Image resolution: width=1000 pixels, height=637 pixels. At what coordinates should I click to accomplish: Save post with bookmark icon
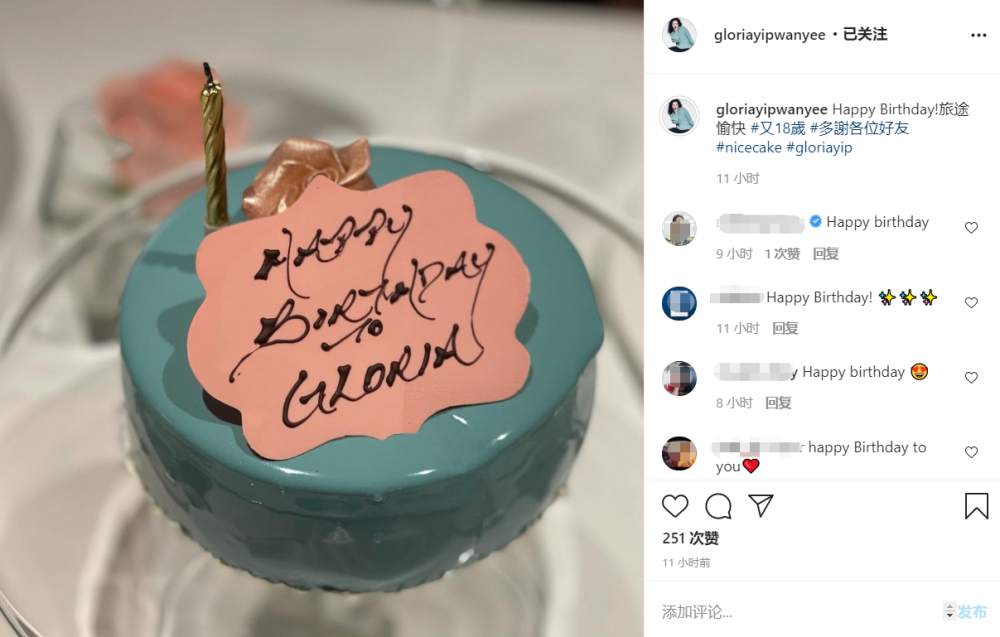tap(976, 506)
